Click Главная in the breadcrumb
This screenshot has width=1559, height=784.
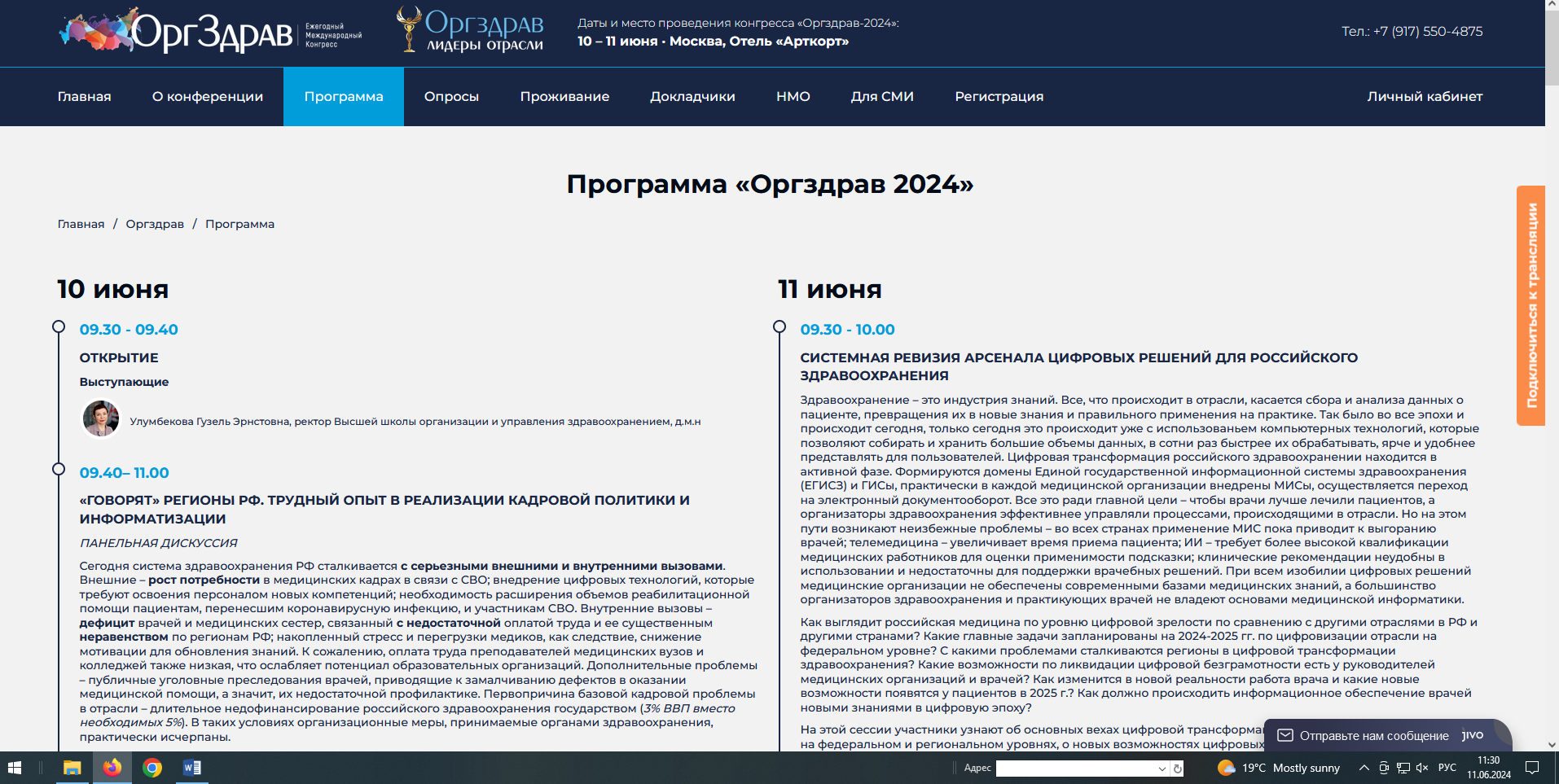pyautogui.click(x=81, y=224)
